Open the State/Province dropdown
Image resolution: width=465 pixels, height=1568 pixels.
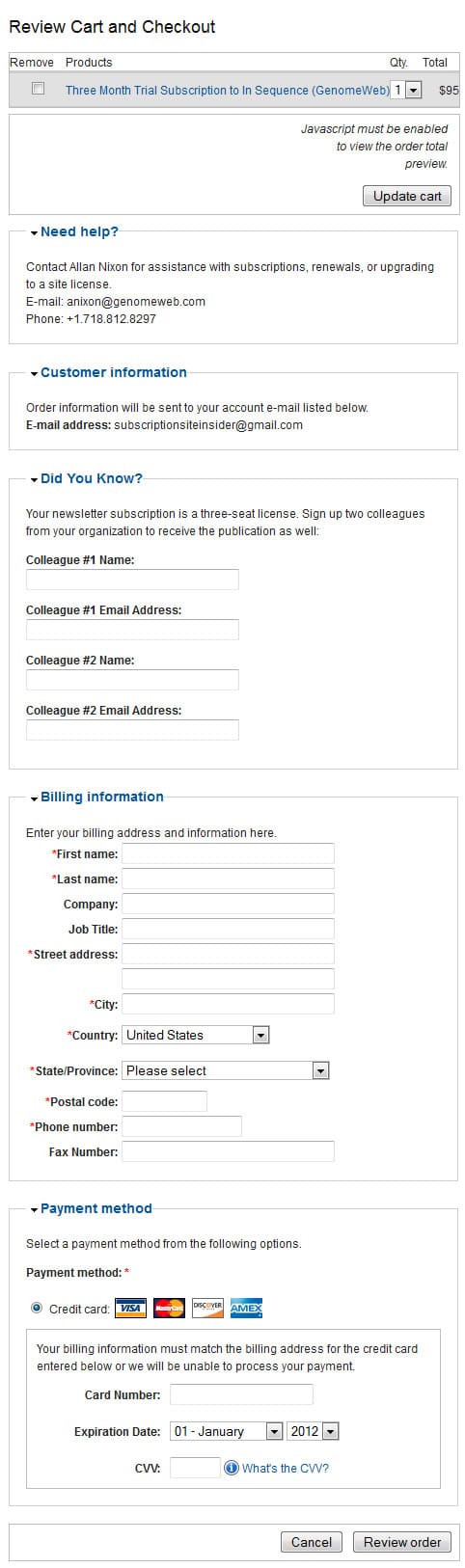tap(226, 1070)
